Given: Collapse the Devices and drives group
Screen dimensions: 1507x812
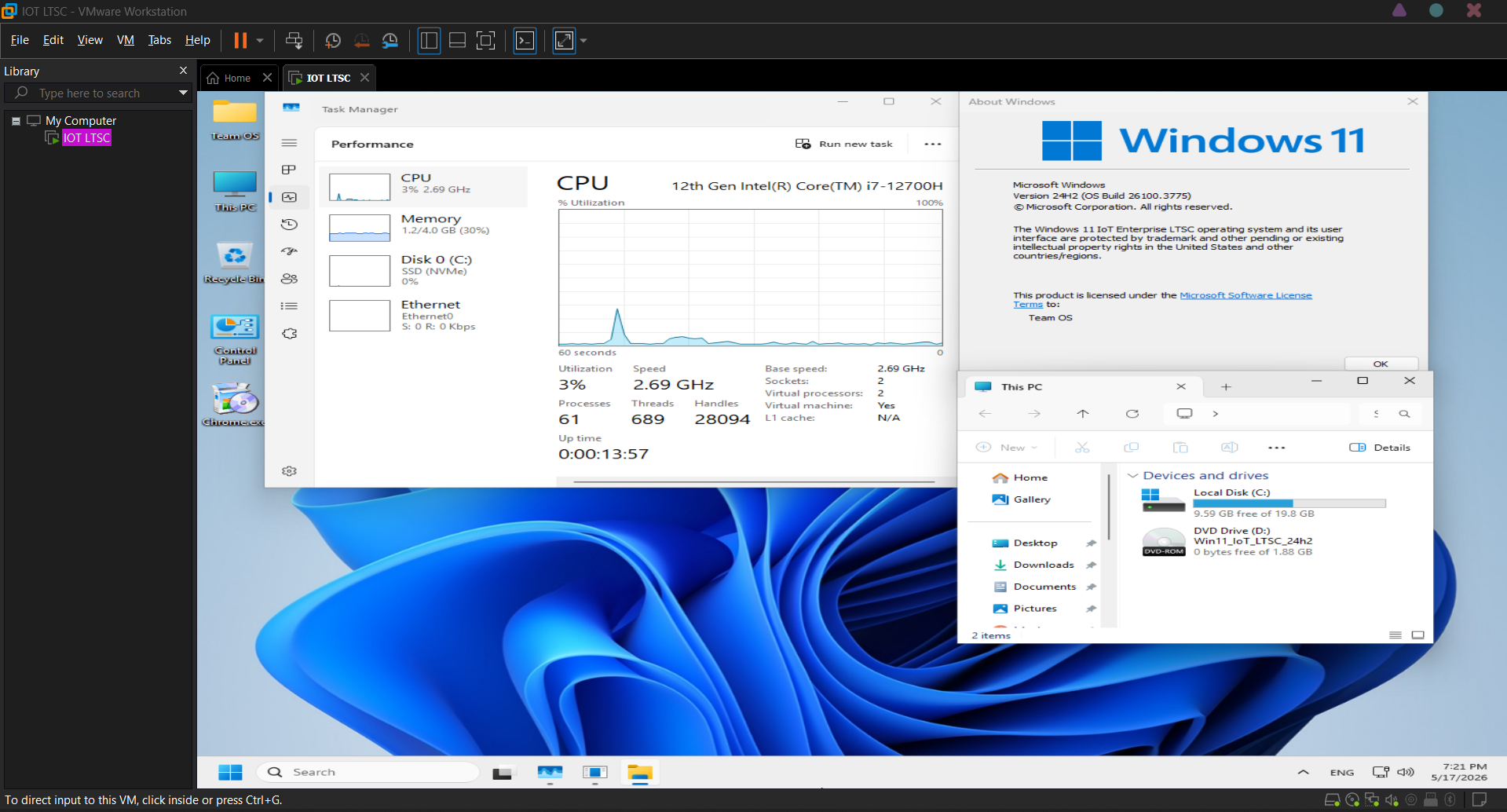Looking at the screenshot, I should pyautogui.click(x=1132, y=475).
